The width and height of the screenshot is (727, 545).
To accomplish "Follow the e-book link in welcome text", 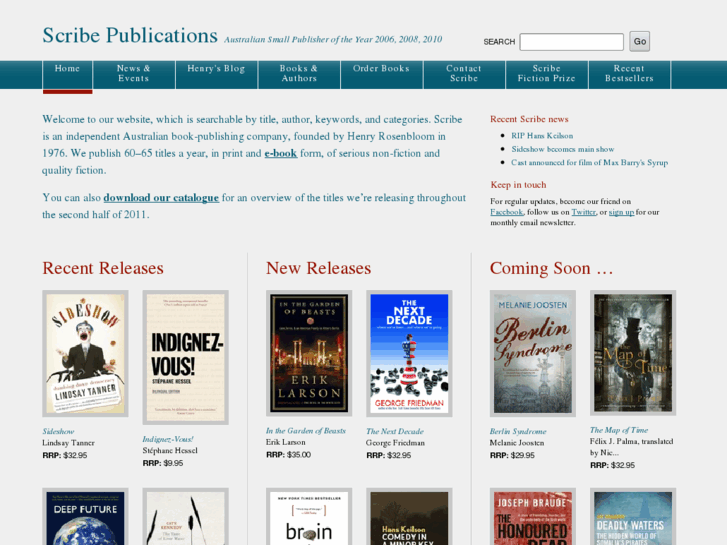I will (281, 154).
